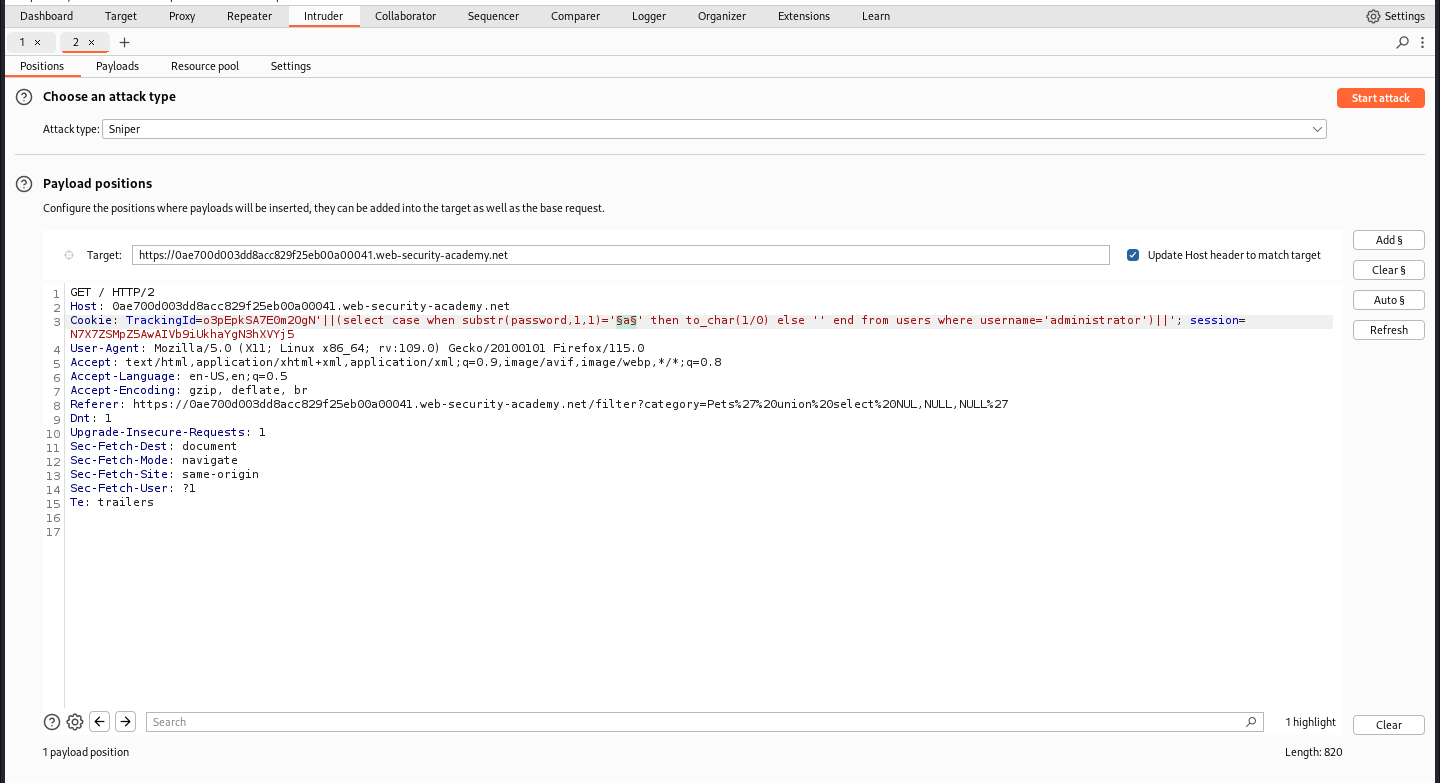Open the Repeater tab
Image resolution: width=1440 pixels, height=783 pixels.
(x=249, y=16)
